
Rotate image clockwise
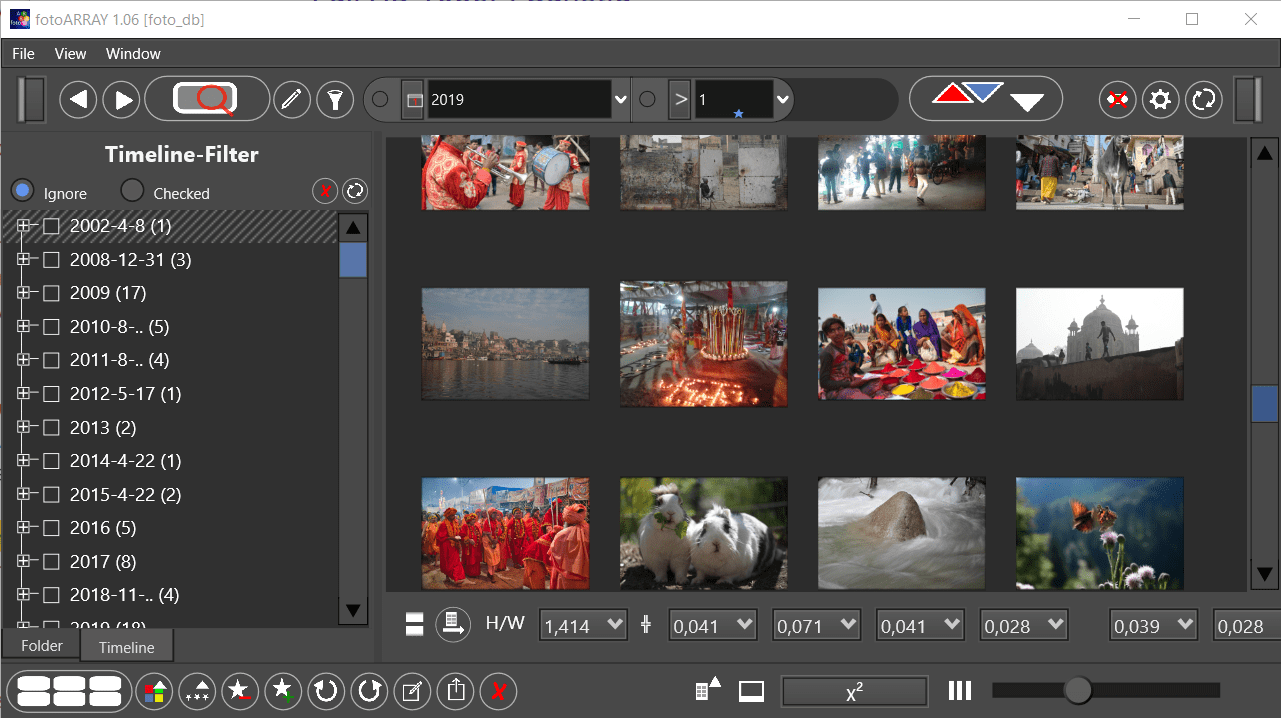369,690
